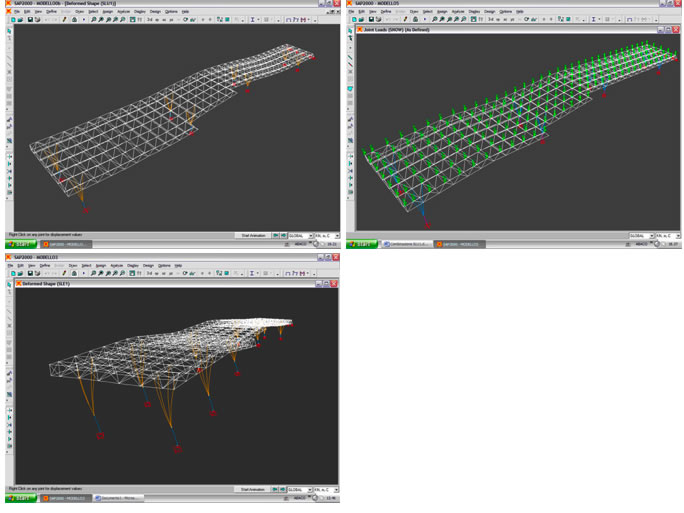Click Windows Start button under MODELLO5 window

click(362, 244)
